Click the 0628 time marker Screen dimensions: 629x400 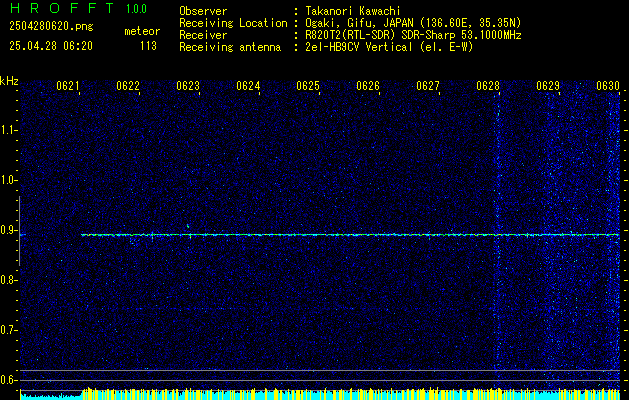pos(488,86)
